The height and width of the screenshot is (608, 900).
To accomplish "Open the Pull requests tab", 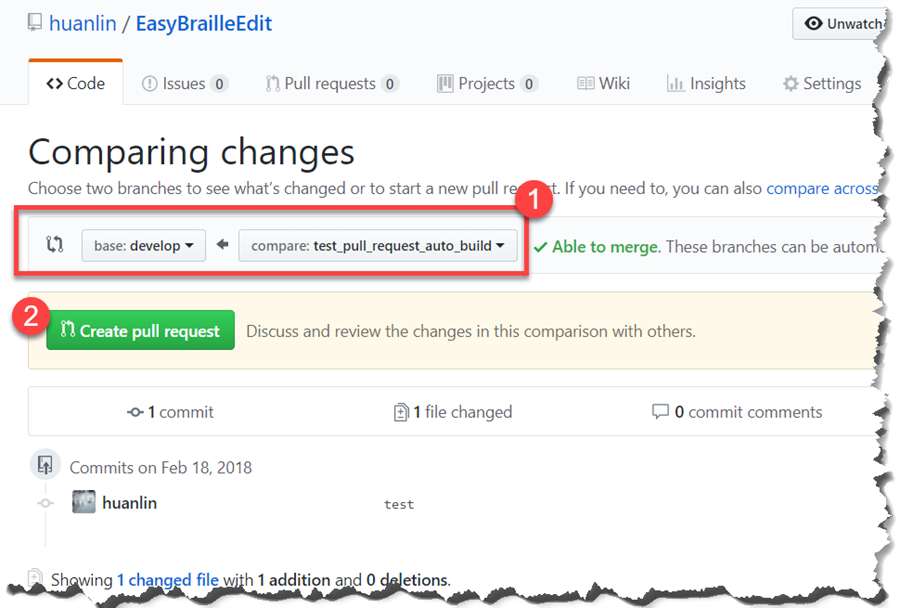I will tap(331, 84).
